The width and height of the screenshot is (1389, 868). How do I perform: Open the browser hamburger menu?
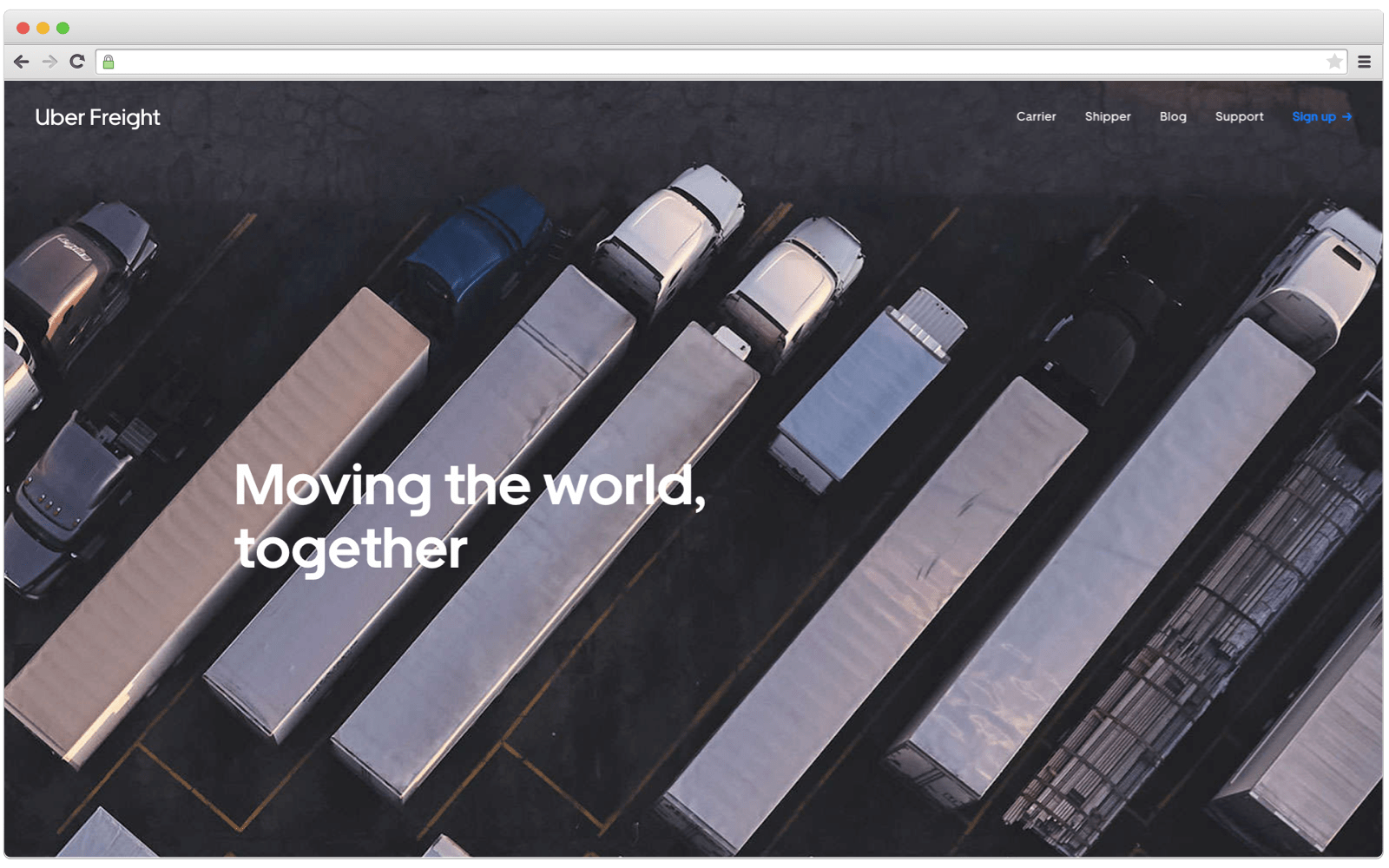pos(1364,62)
